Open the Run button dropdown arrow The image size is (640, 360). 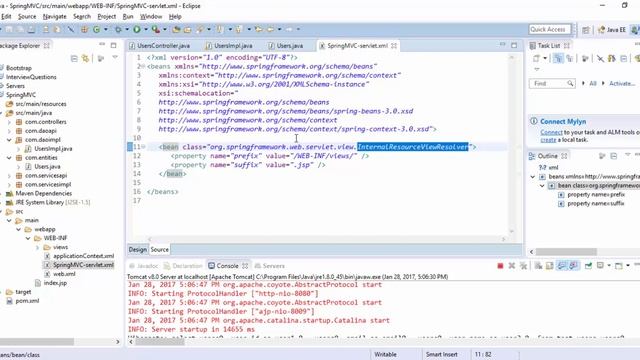(146, 29)
